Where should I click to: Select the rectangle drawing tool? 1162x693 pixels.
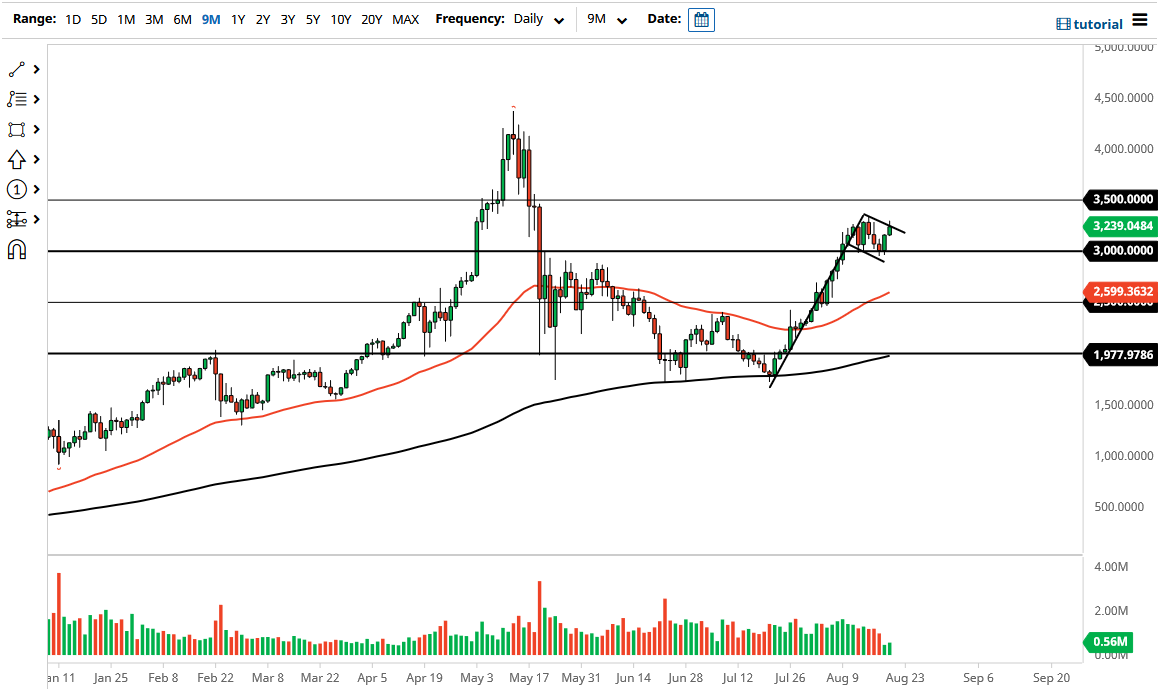(x=17, y=128)
